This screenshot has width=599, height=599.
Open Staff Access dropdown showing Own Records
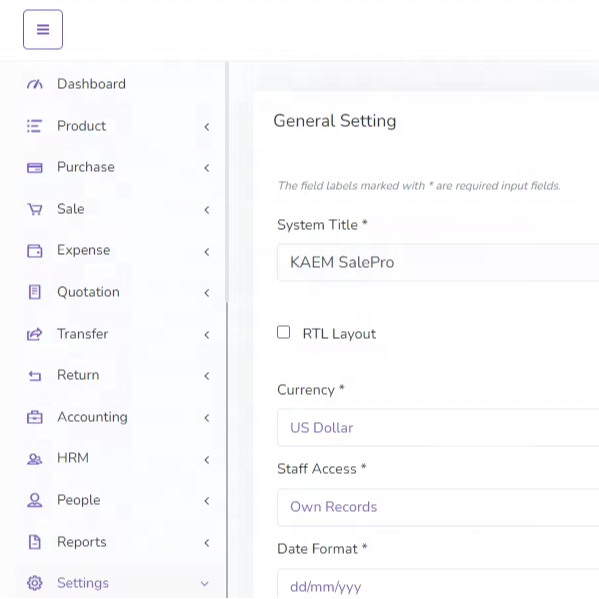[438, 507]
